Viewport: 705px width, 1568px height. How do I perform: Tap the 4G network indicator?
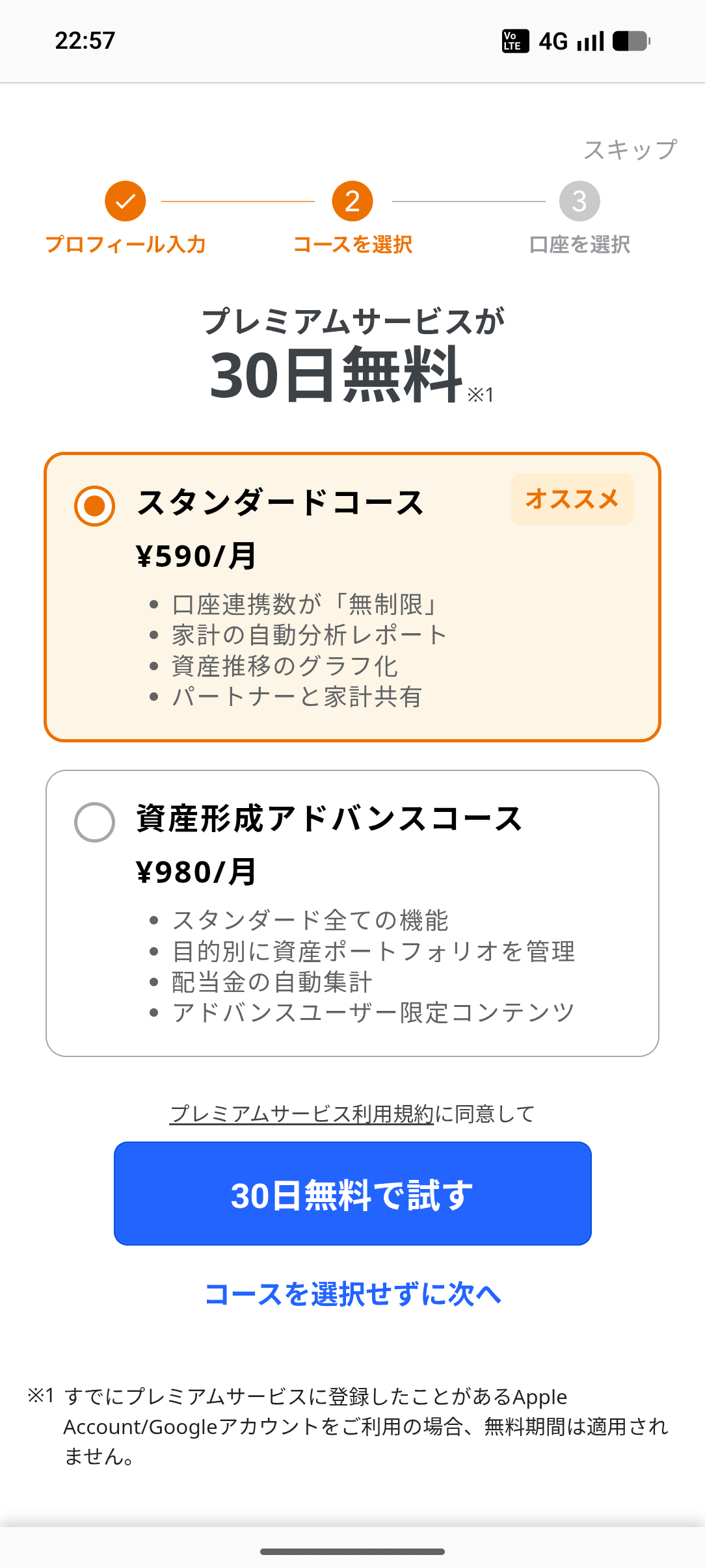tap(553, 42)
